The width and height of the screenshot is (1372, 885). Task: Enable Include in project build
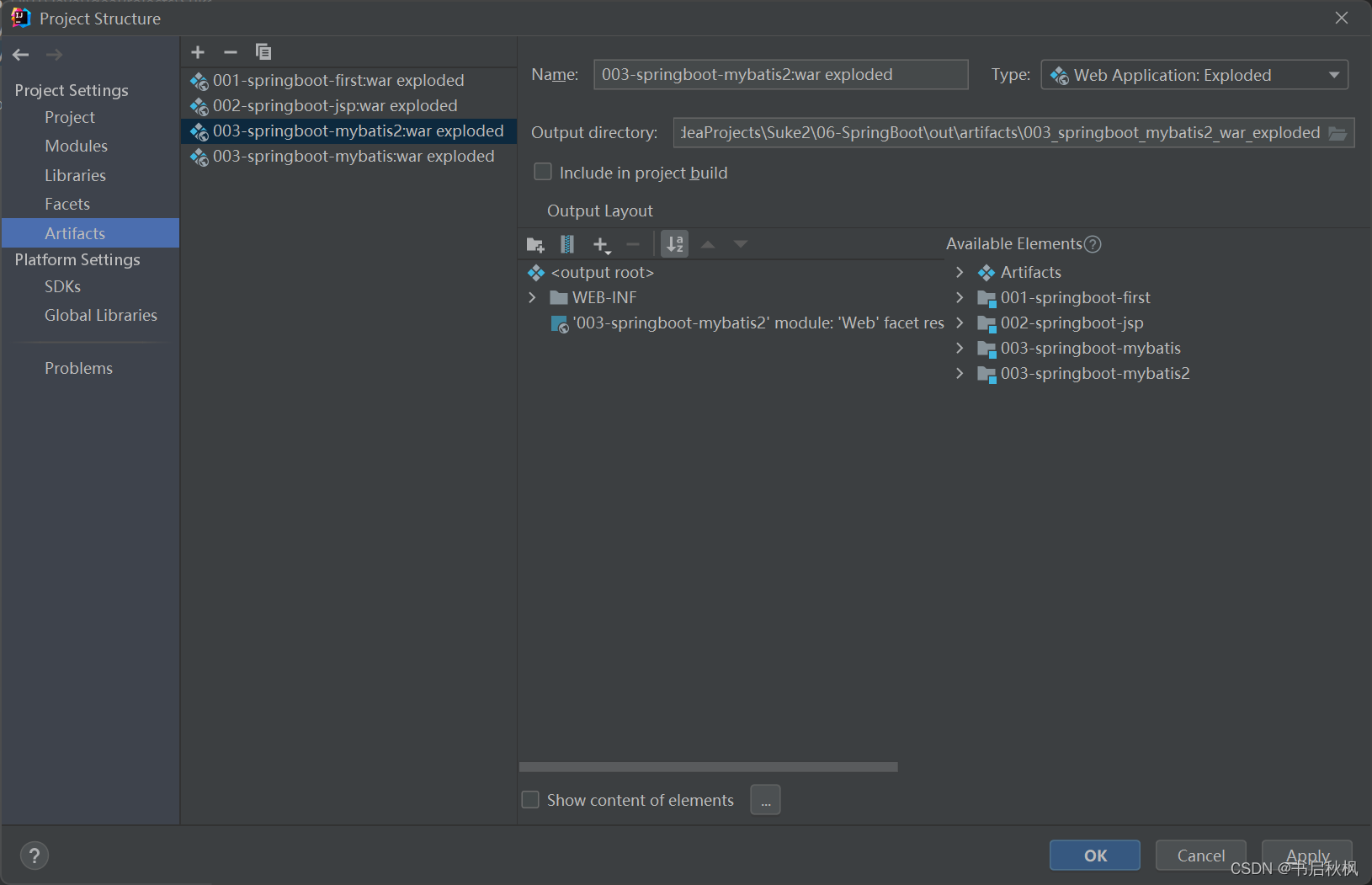[543, 172]
